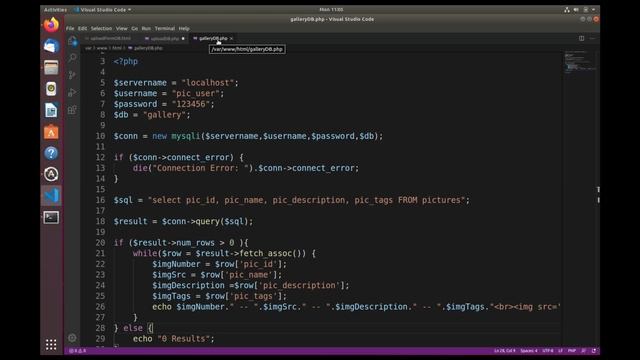
Task: Click the "0 Results" string on line 29
Action: (184, 338)
